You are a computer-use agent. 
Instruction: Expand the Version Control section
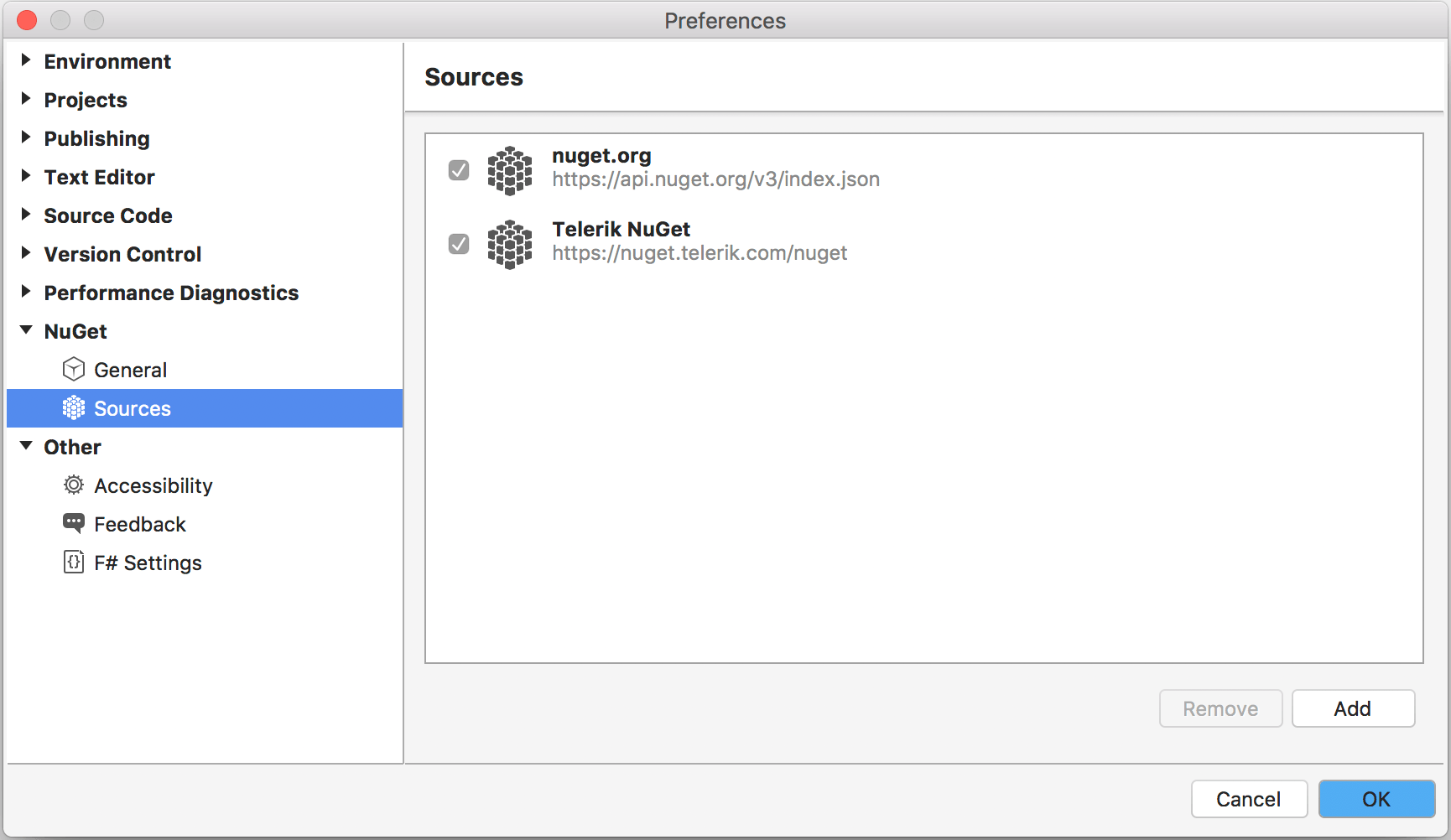[x=26, y=252]
